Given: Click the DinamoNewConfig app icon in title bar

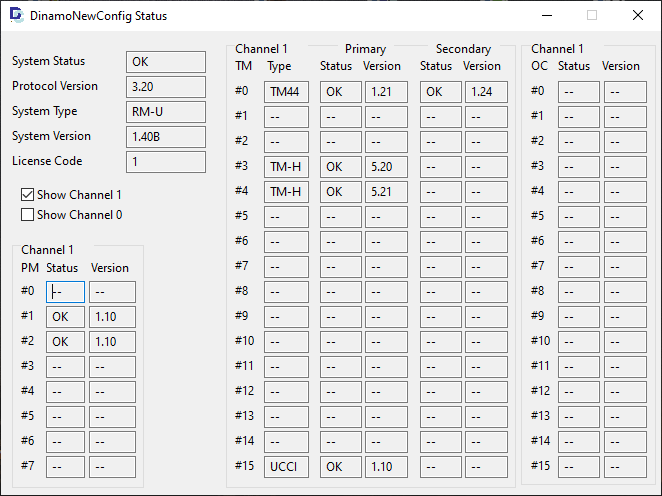Looking at the screenshot, I should tap(16, 16).
